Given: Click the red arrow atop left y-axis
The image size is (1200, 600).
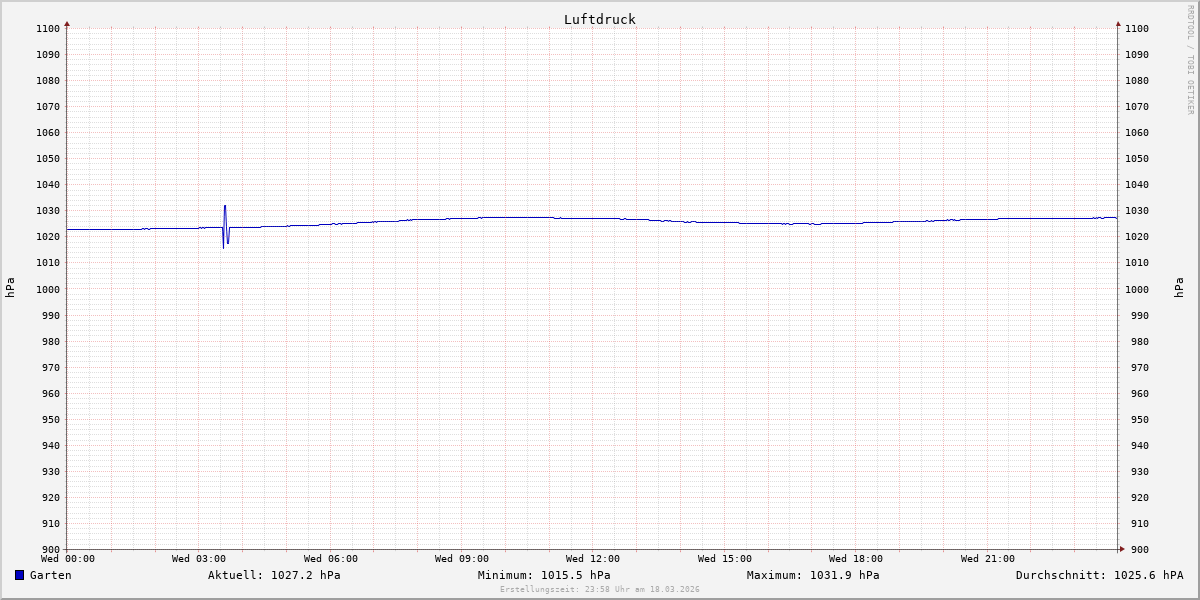Looking at the screenshot, I should coord(67,23).
